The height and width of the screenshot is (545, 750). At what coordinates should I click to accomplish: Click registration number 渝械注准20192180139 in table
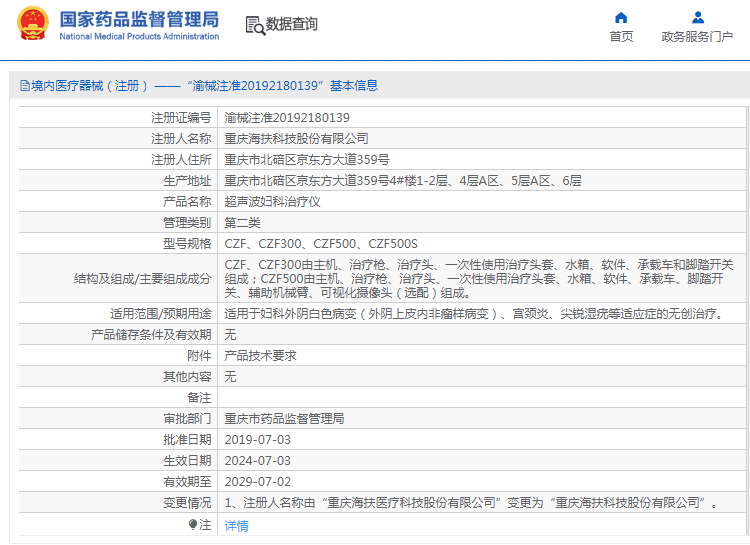[287, 117]
